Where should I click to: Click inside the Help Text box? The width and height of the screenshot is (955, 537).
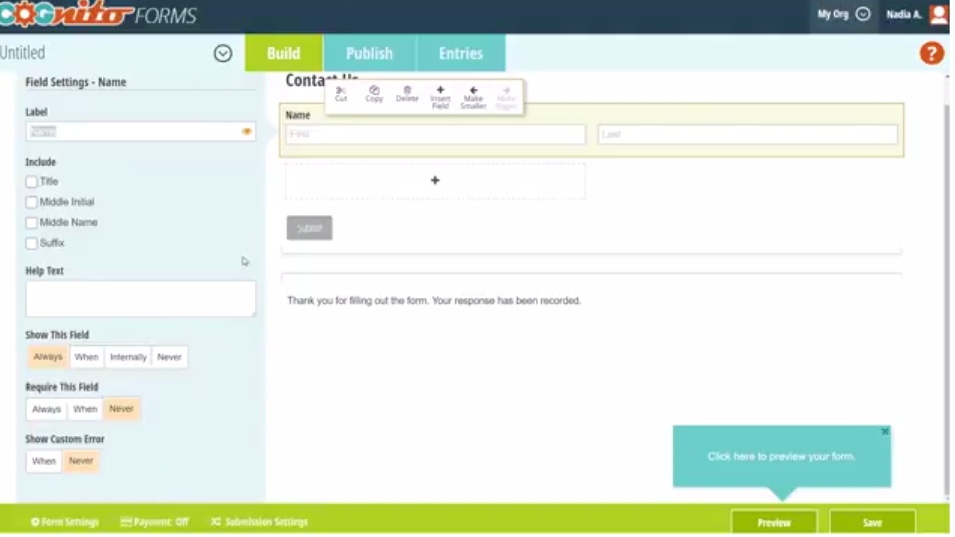(x=140, y=298)
